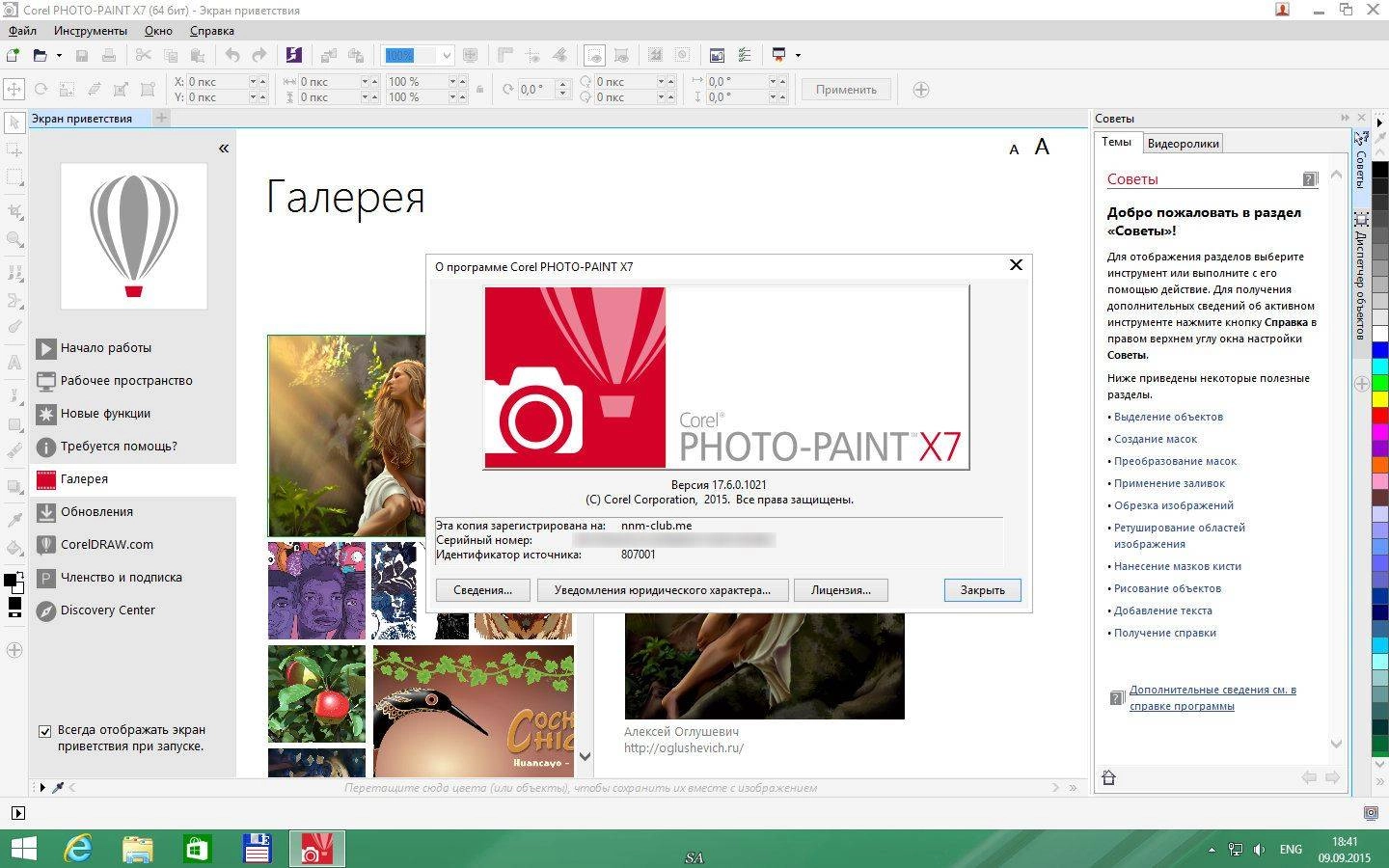Swap foreground and background colors in the toolbox
Screen dimensions: 1389x868
pos(19,575)
